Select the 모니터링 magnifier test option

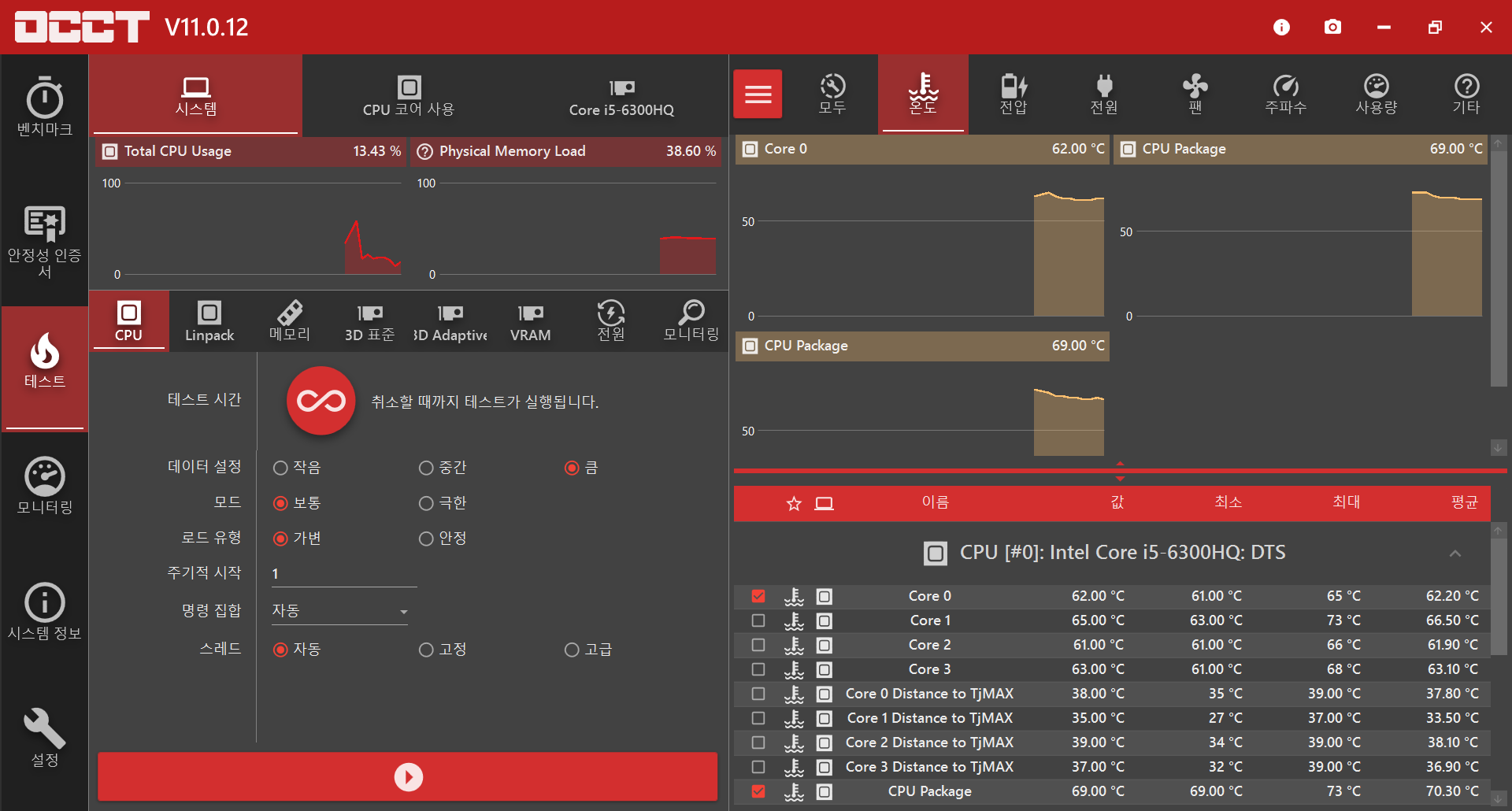691,321
